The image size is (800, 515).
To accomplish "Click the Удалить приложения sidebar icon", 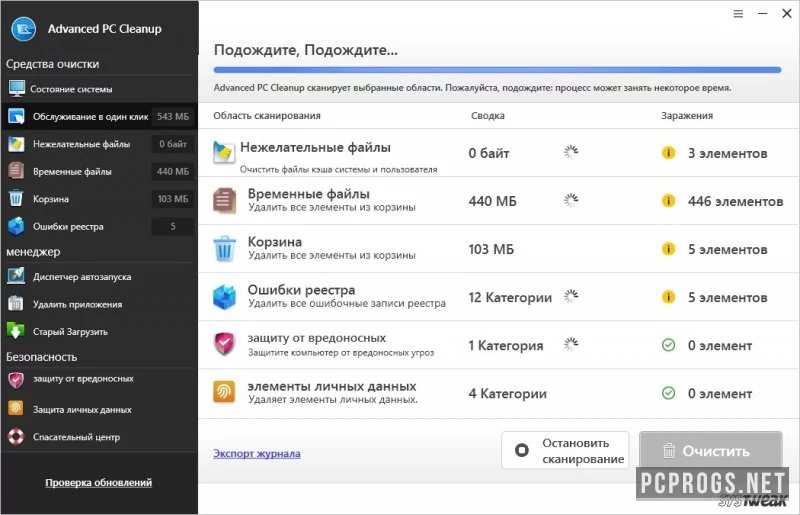I will coord(16,304).
